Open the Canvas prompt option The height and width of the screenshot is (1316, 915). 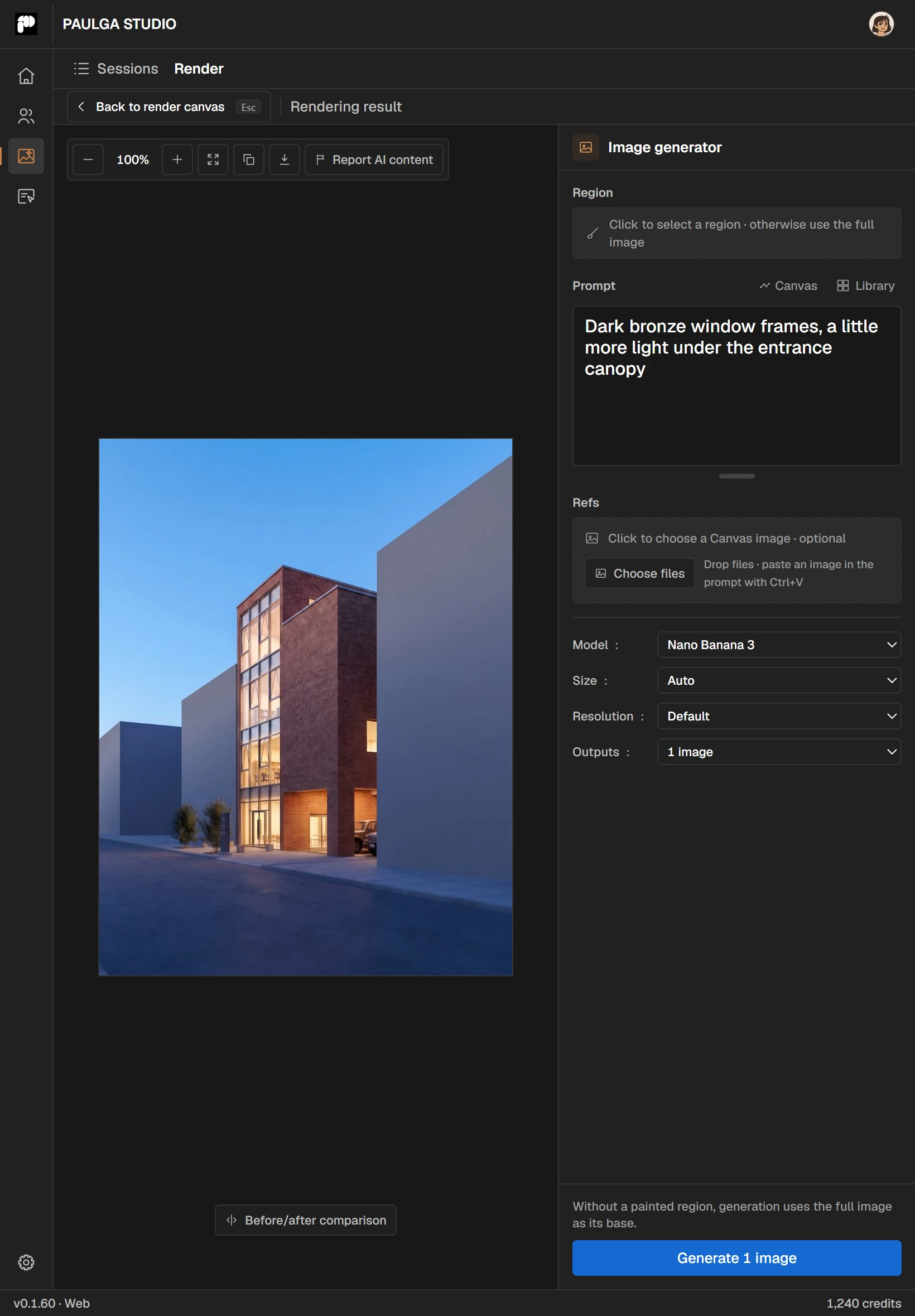(788, 286)
